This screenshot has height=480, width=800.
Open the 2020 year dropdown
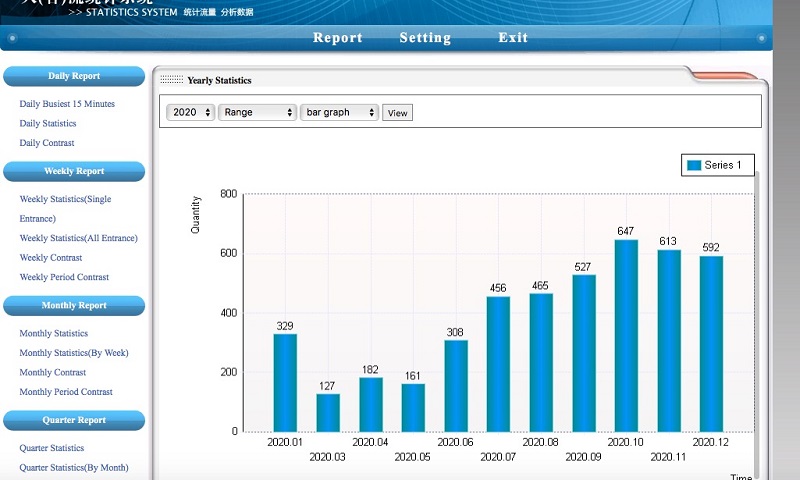190,112
